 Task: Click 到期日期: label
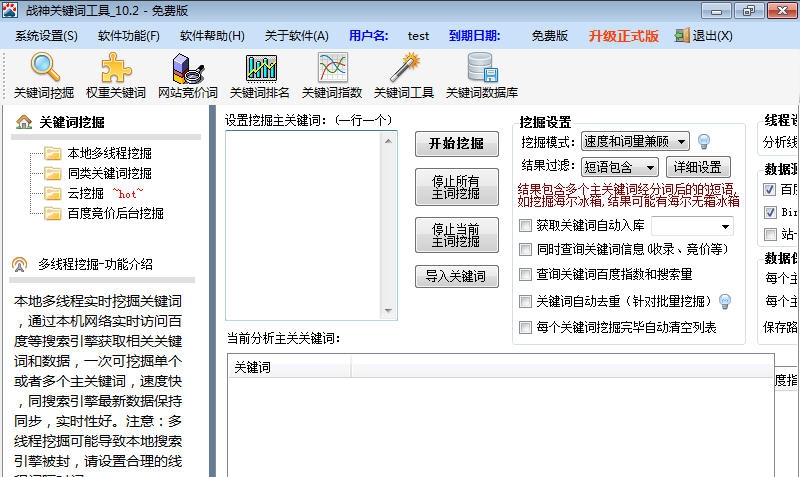click(x=474, y=36)
